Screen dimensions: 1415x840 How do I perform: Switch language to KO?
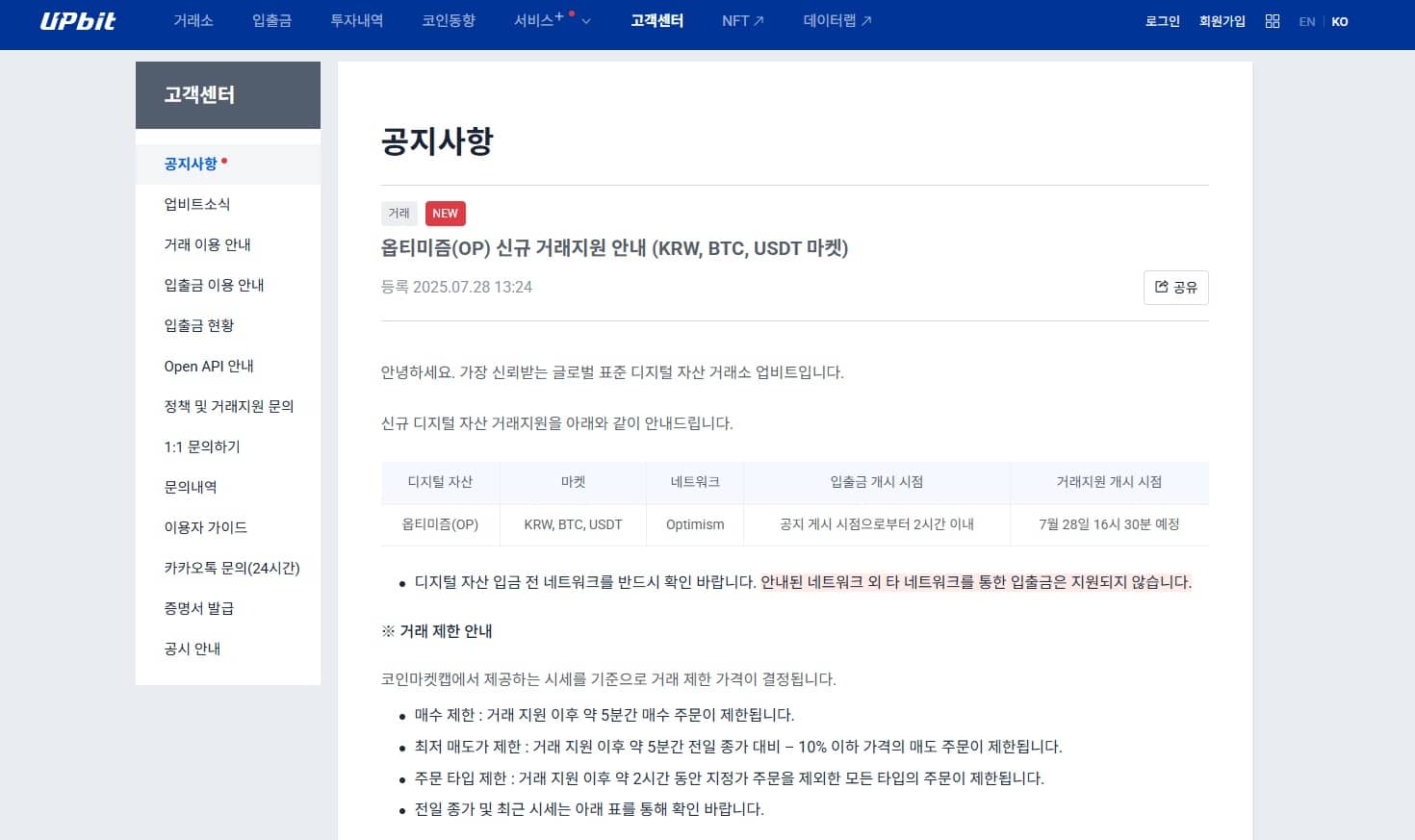tap(1340, 21)
